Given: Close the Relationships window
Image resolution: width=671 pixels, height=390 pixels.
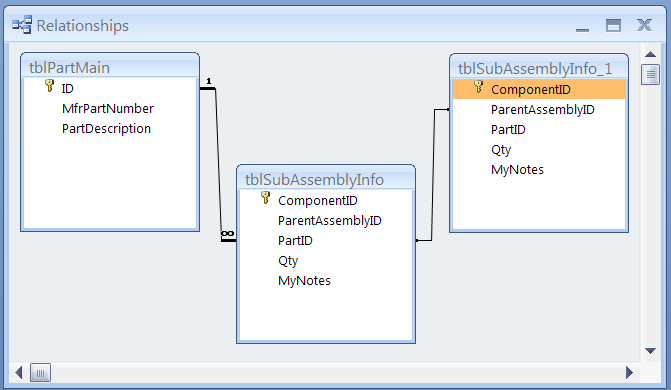Looking at the screenshot, I should pos(644,25).
